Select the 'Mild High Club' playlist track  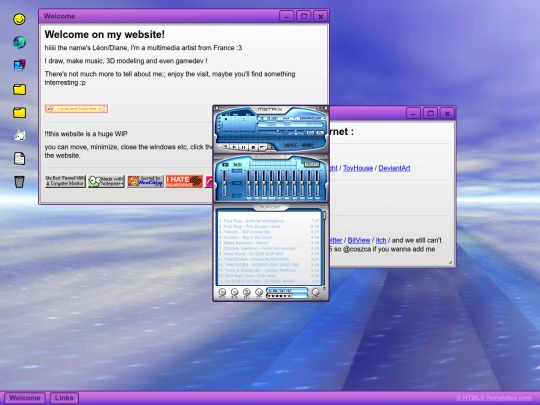[270, 276]
